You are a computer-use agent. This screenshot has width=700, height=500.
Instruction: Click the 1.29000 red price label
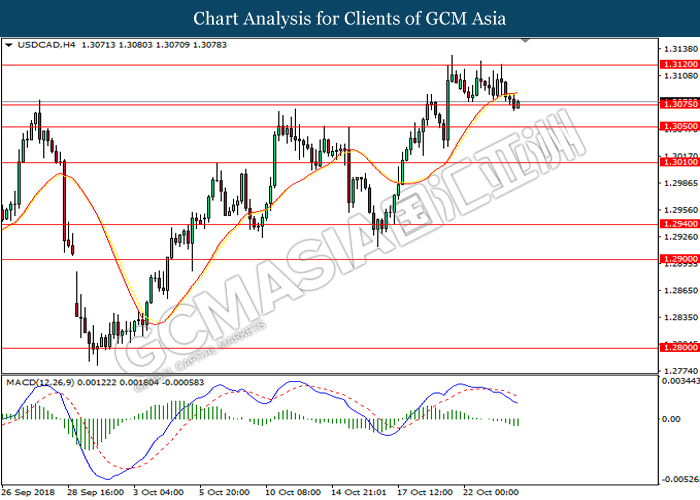(680, 259)
